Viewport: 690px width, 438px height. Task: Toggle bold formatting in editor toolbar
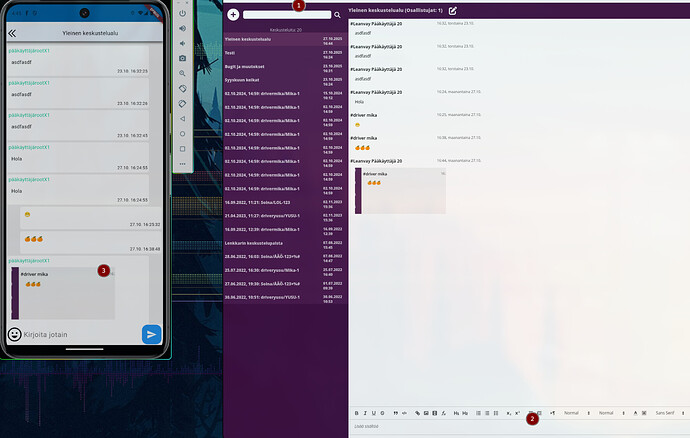point(357,413)
